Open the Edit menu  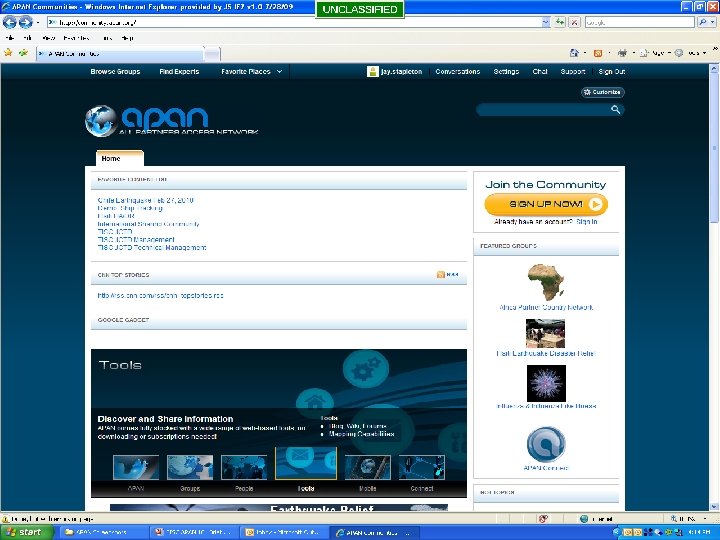point(27,38)
